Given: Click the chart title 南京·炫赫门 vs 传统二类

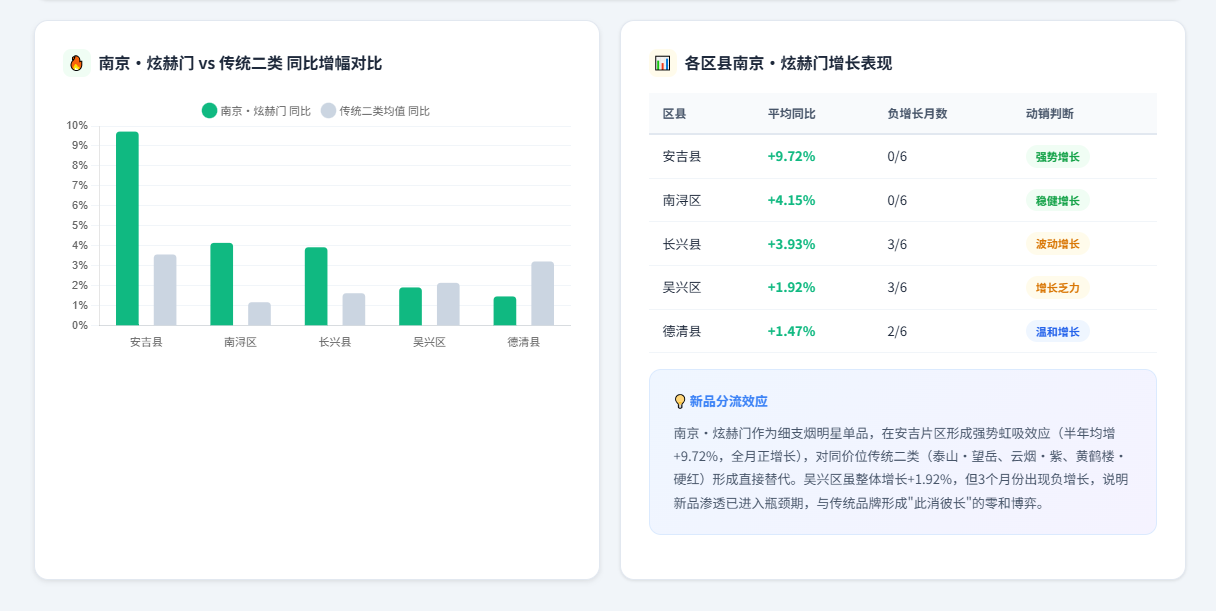Looking at the screenshot, I should pyautogui.click(x=240, y=63).
